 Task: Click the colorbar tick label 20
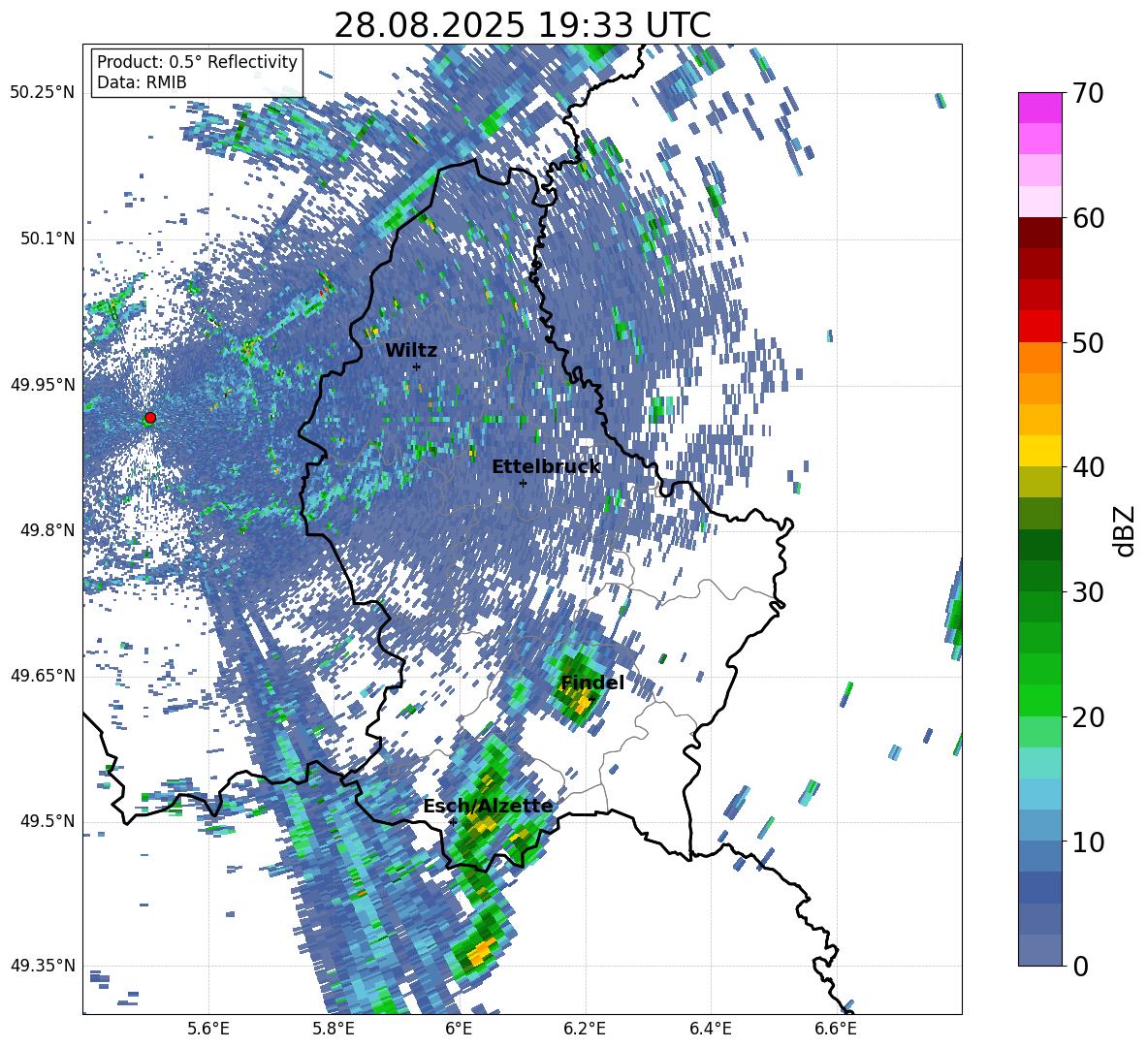click(x=1088, y=717)
